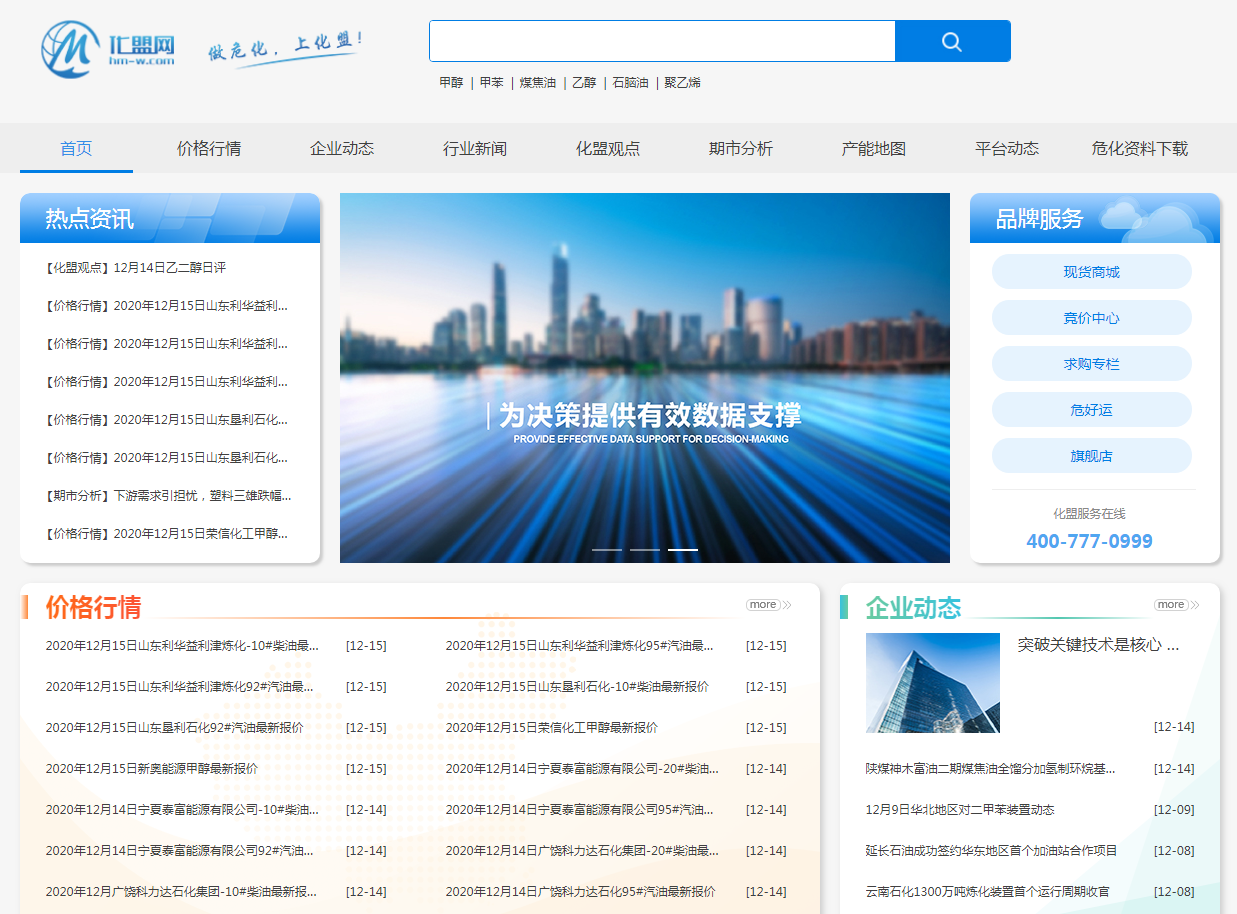1237x914 pixels.
Task: Click the 甲醇 hot keyword link
Action: [451, 82]
